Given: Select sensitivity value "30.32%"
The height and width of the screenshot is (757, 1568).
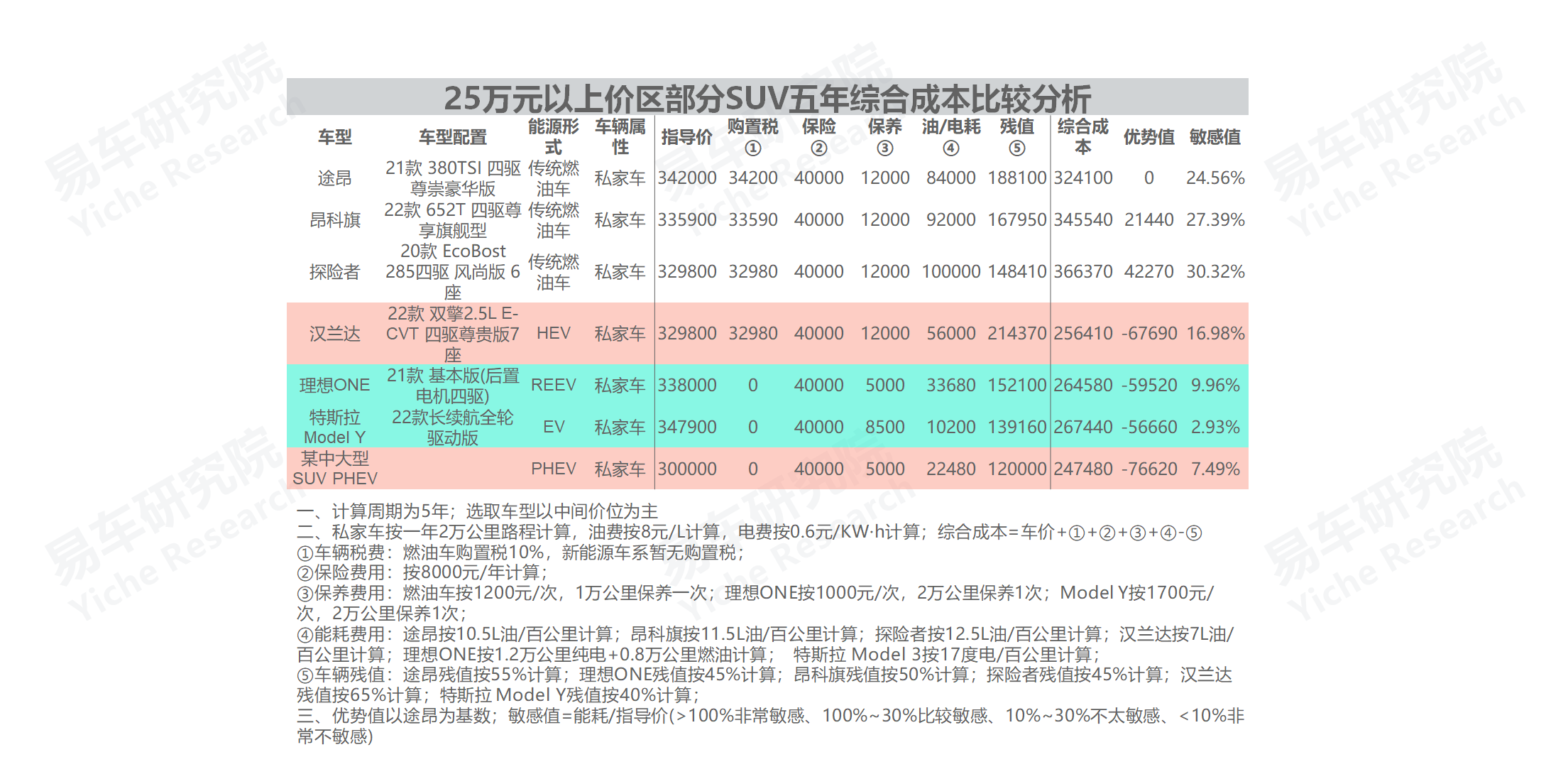Looking at the screenshot, I should point(1215,272).
